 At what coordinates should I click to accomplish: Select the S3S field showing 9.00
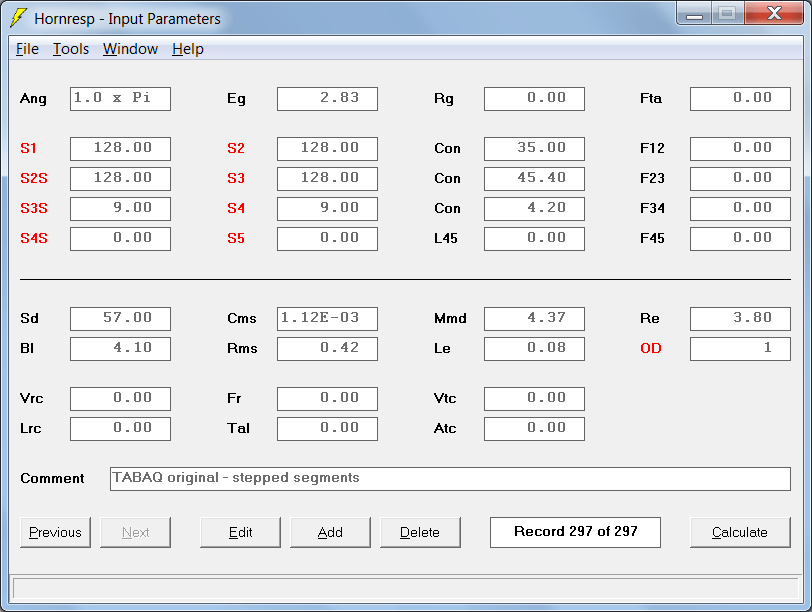pos(120,209)
